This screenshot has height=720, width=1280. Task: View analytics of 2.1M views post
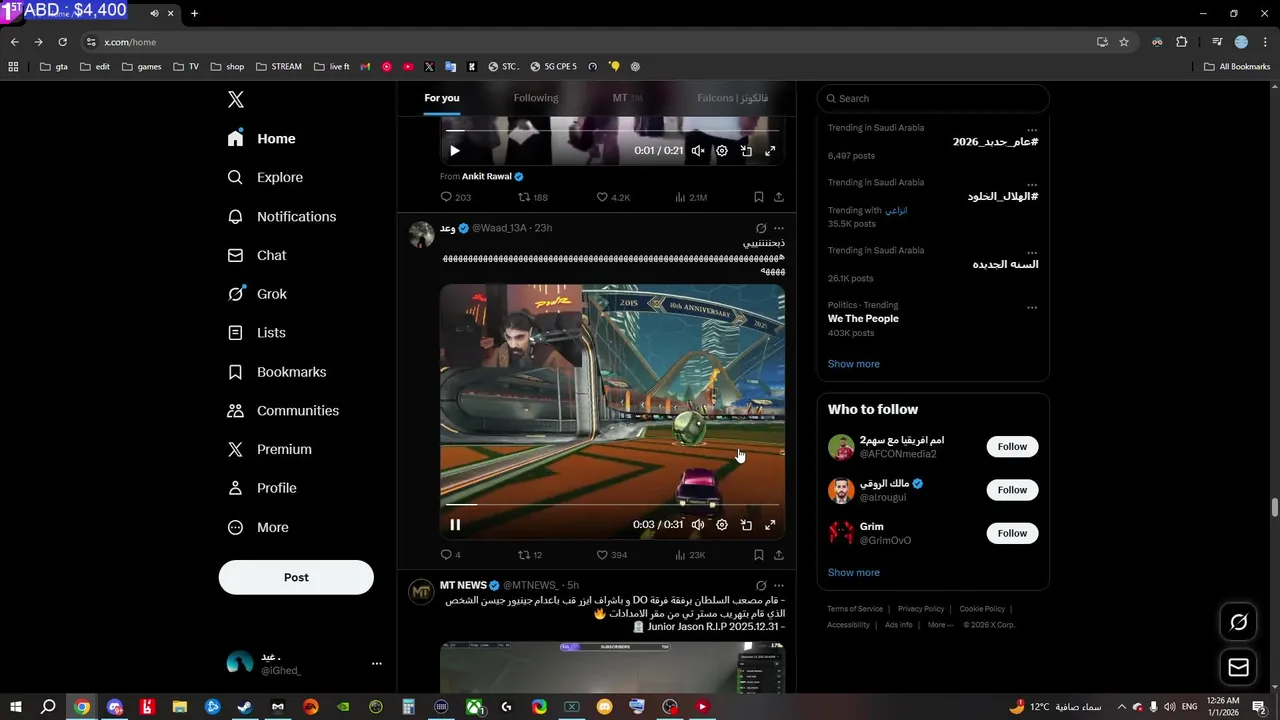(691, 197)
